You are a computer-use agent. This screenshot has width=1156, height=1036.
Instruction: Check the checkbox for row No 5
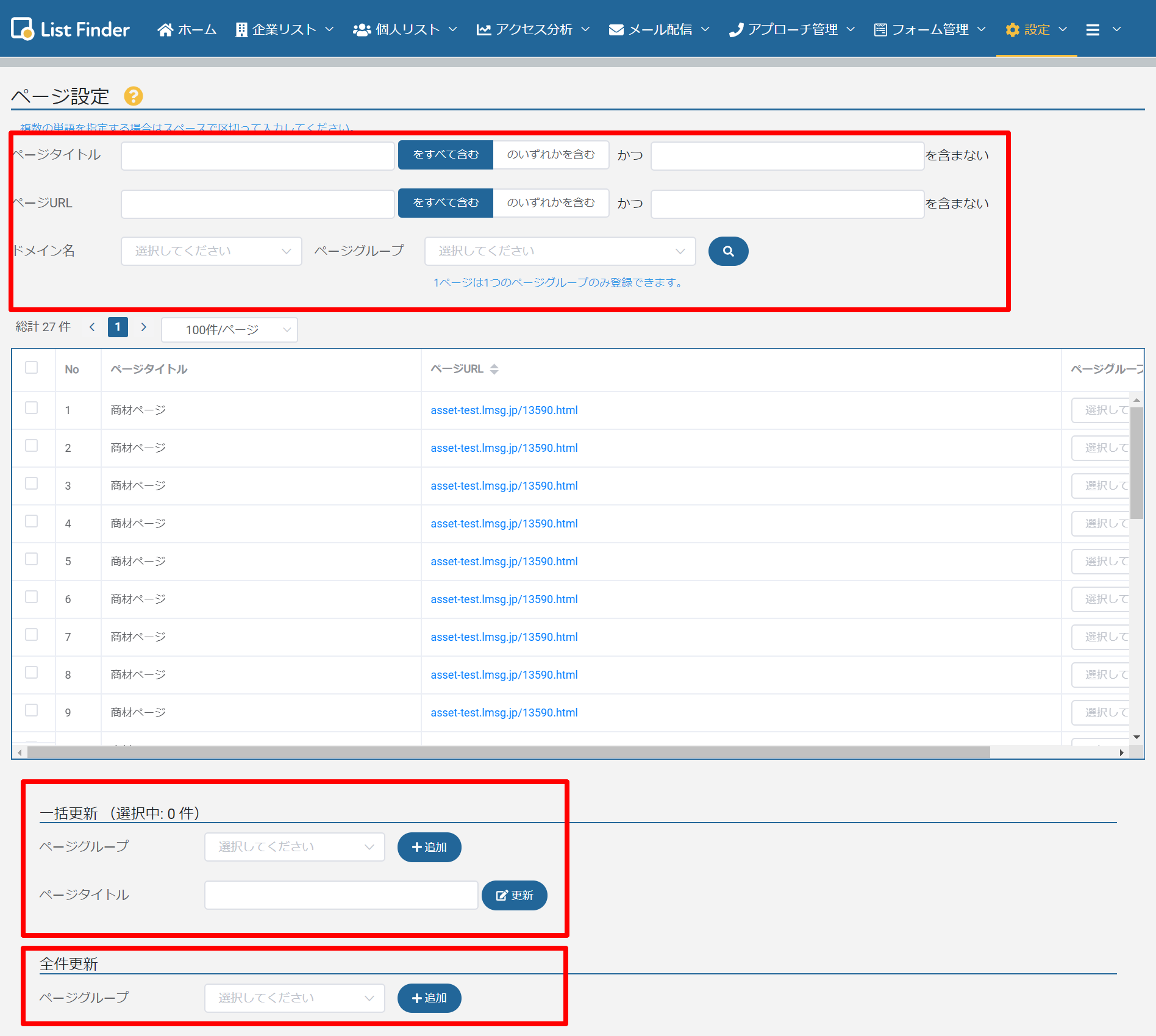(32, 559)
